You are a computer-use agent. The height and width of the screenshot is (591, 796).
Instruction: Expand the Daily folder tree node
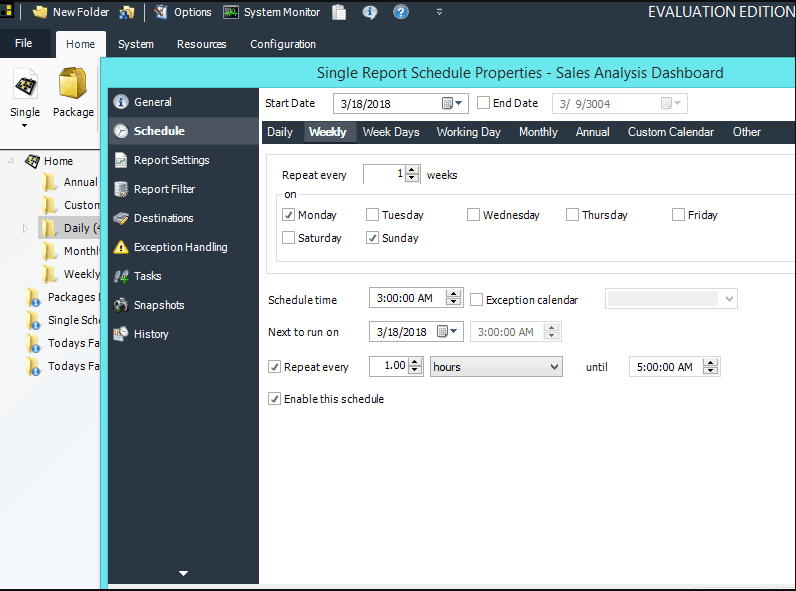click(x=26, y=228)
